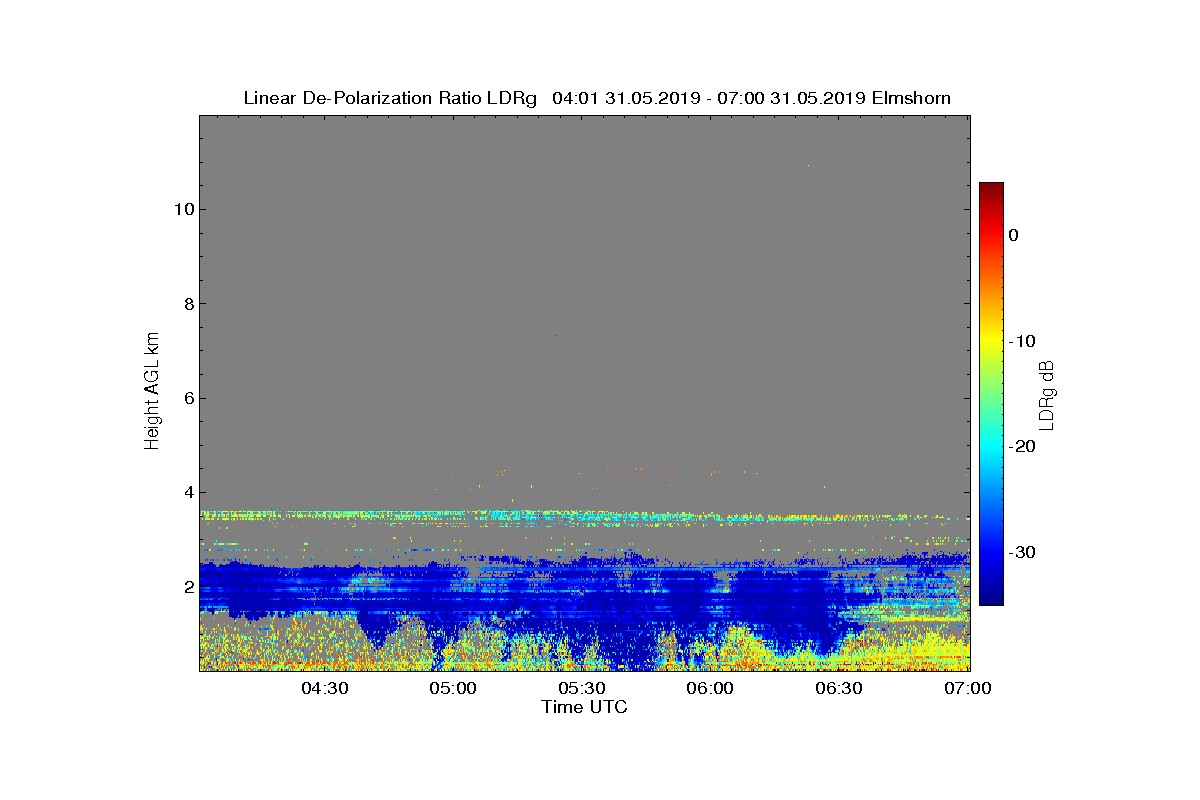Click the colorbar tick label '-30'
1200x800 pixels.
pos(1021,553)
